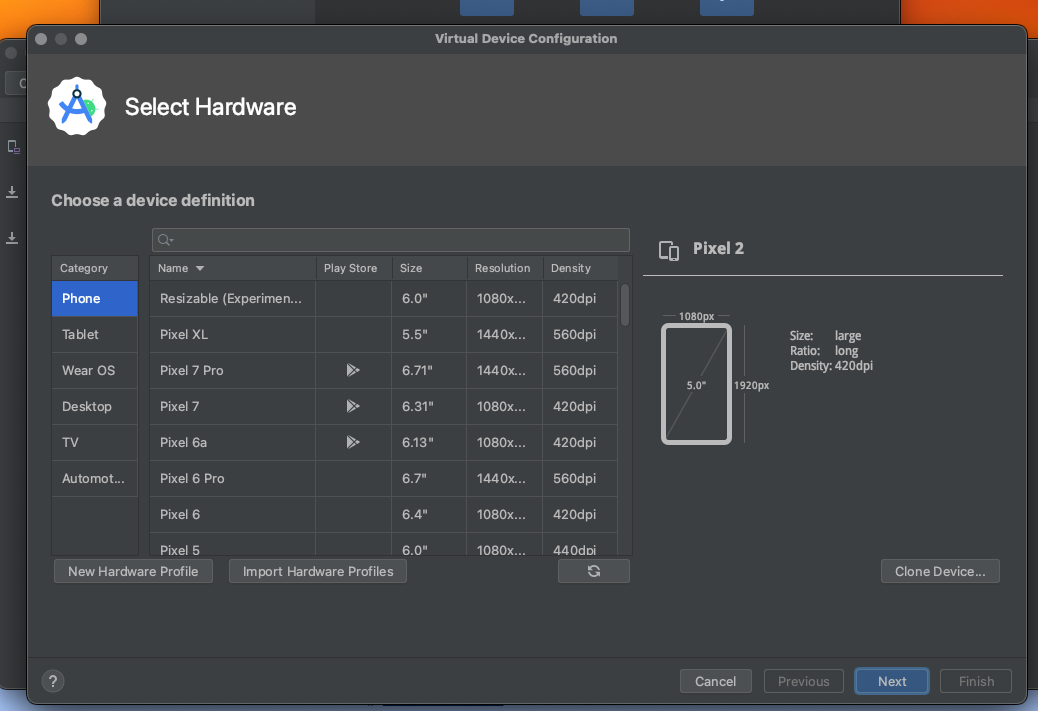Screen dimensions: 1038x711
Task: Click the Category column header
Action: point(95,268)
